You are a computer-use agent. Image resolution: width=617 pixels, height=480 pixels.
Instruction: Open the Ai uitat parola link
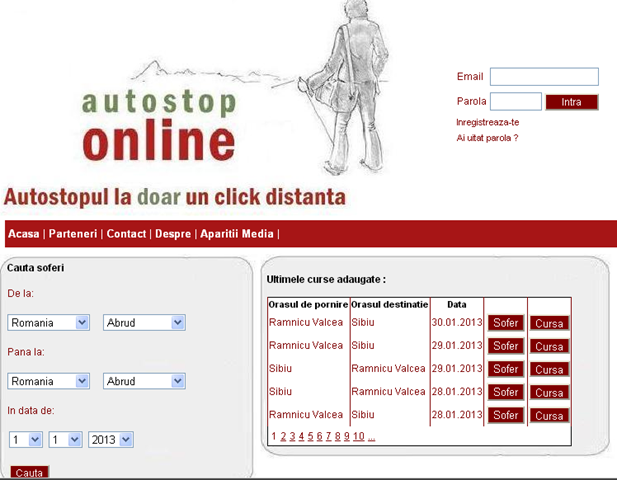[x=487, y=138]
